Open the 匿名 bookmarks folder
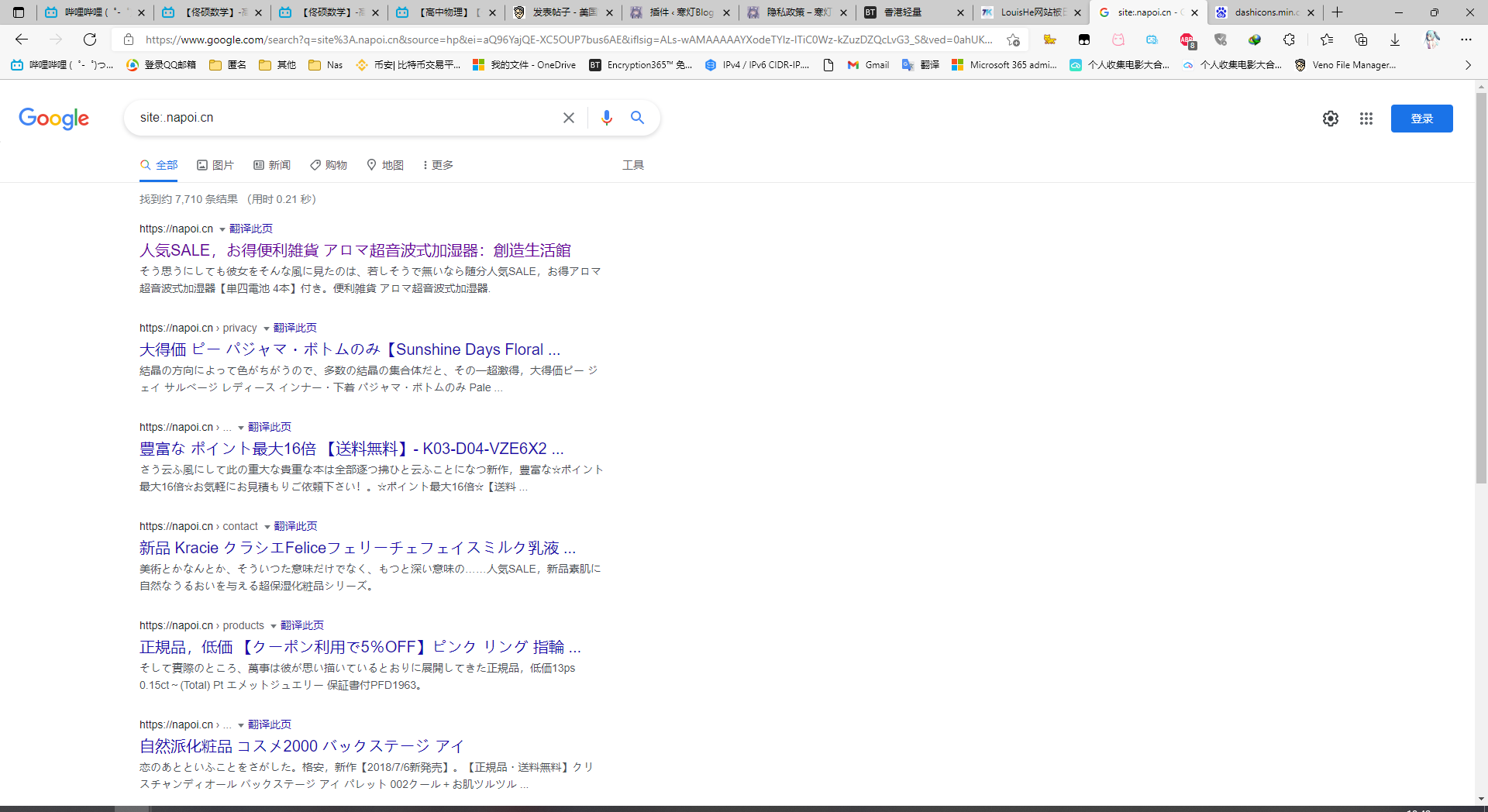The image size is (1488, 812). click(x=228, y=65)
